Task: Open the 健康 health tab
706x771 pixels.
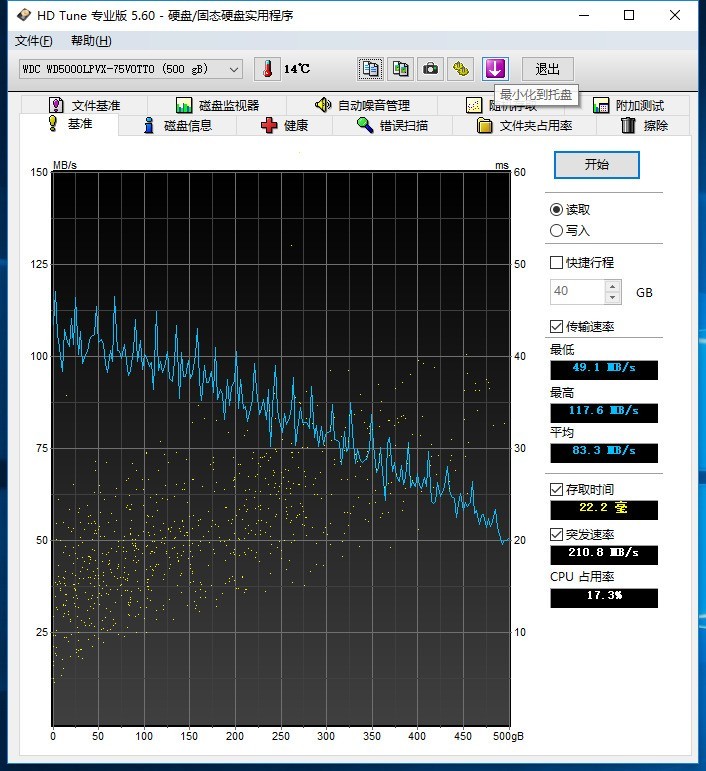Action: (x=284, y=125)
